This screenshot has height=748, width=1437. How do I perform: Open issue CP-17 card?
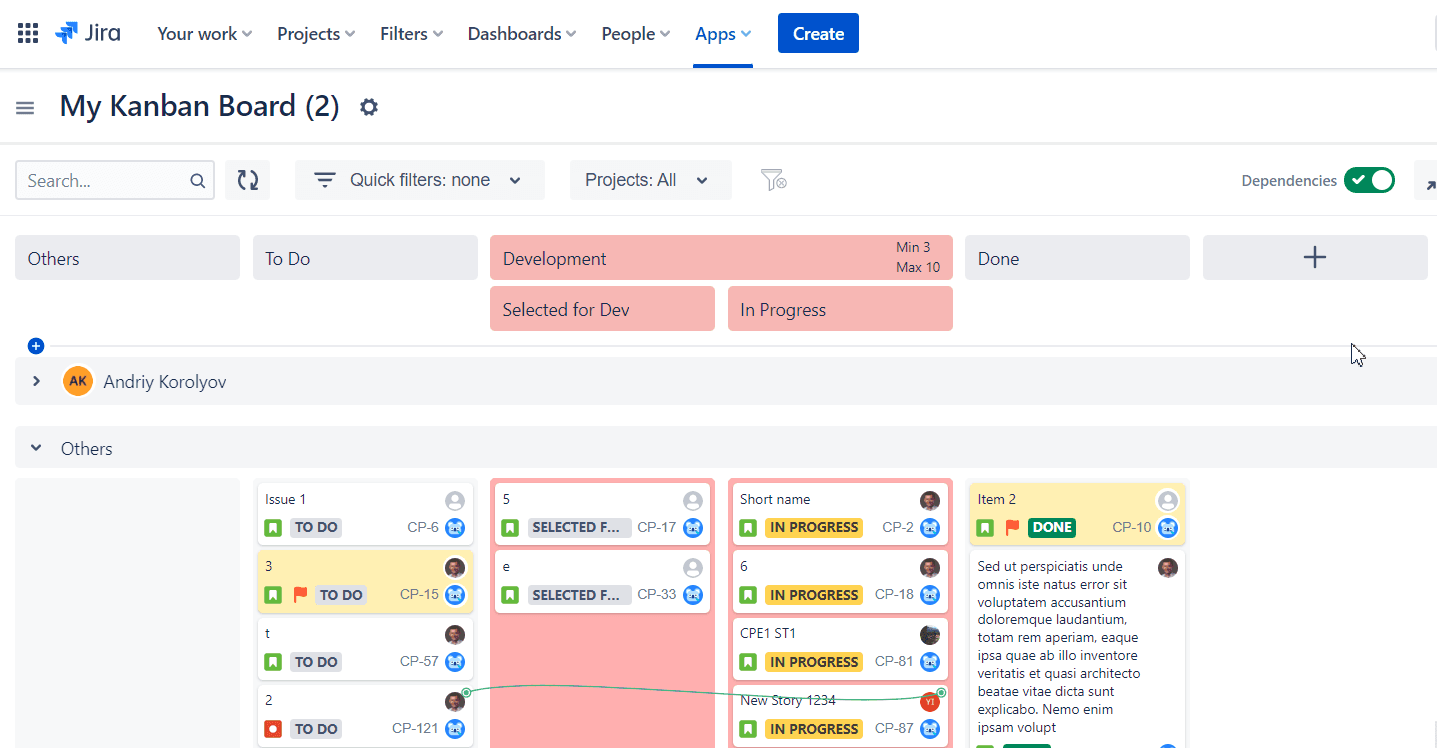coord(602,513)
